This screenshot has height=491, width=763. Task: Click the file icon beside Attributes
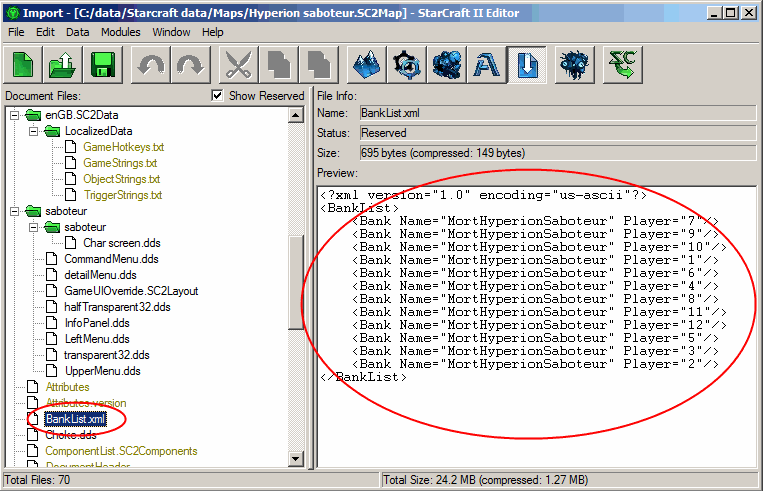coord(33,387)
